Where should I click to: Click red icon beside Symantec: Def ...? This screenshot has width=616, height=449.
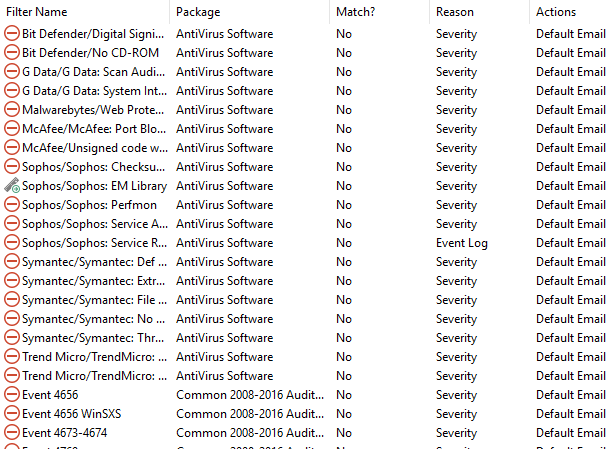(x=12, y=261)
